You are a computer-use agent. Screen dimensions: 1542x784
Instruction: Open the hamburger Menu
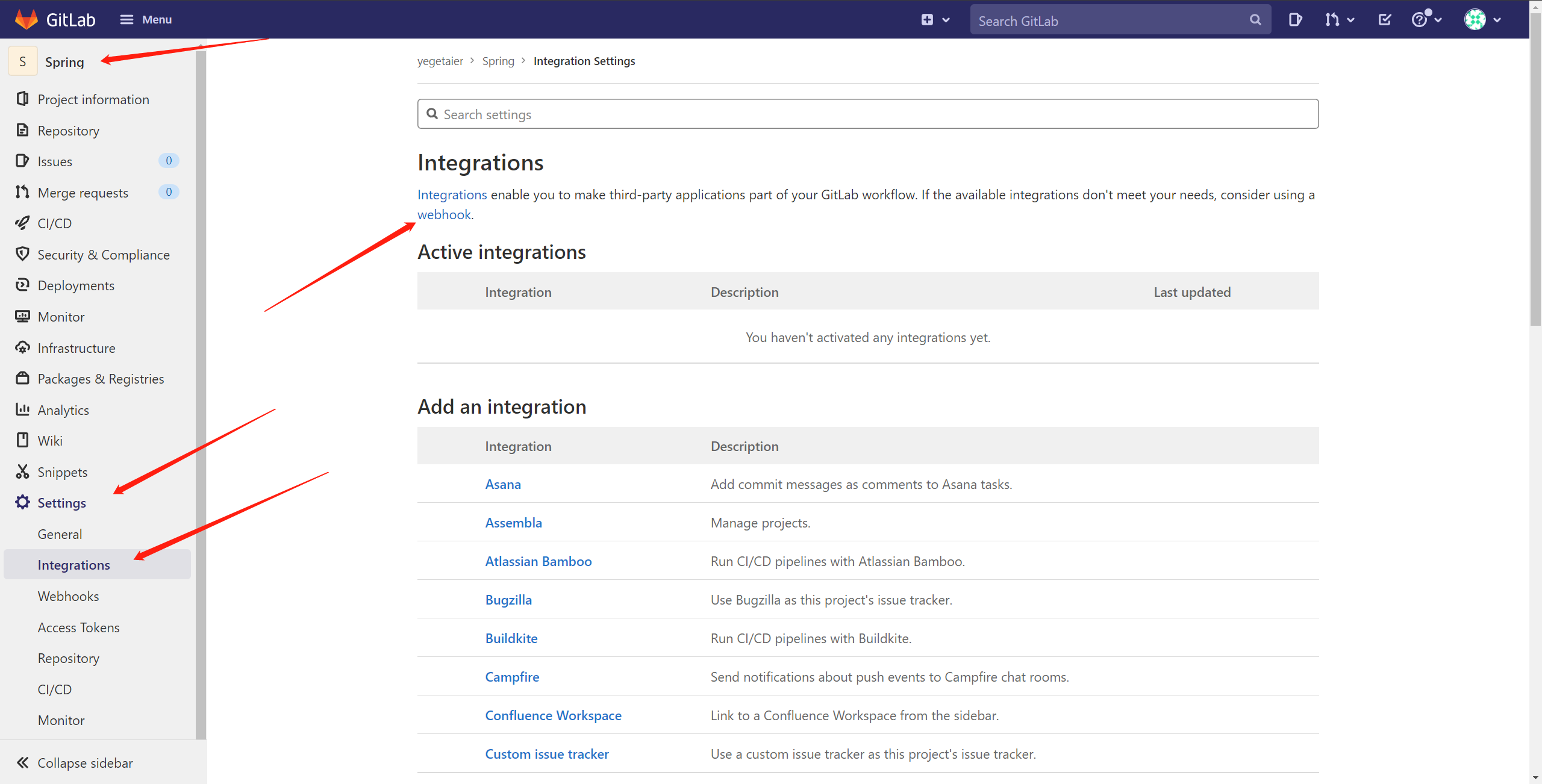point(146,20)
